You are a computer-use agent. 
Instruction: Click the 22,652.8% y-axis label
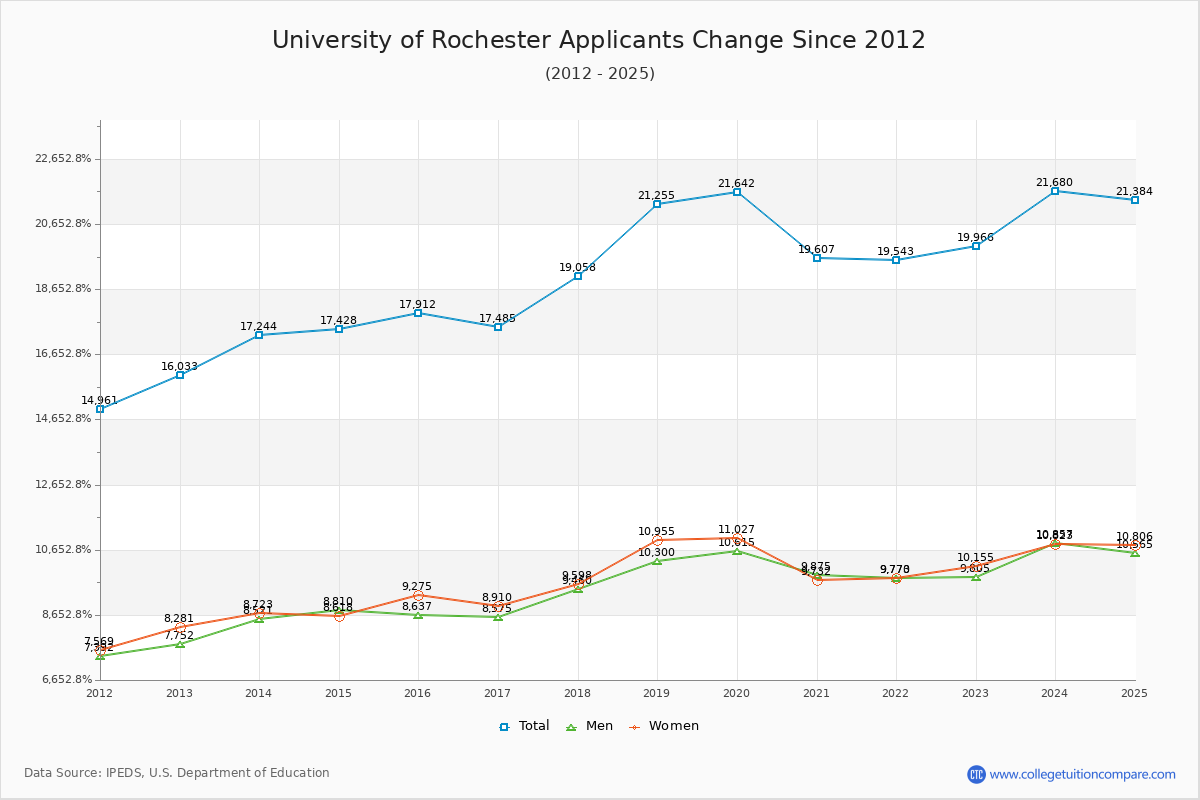coord(65,157)
